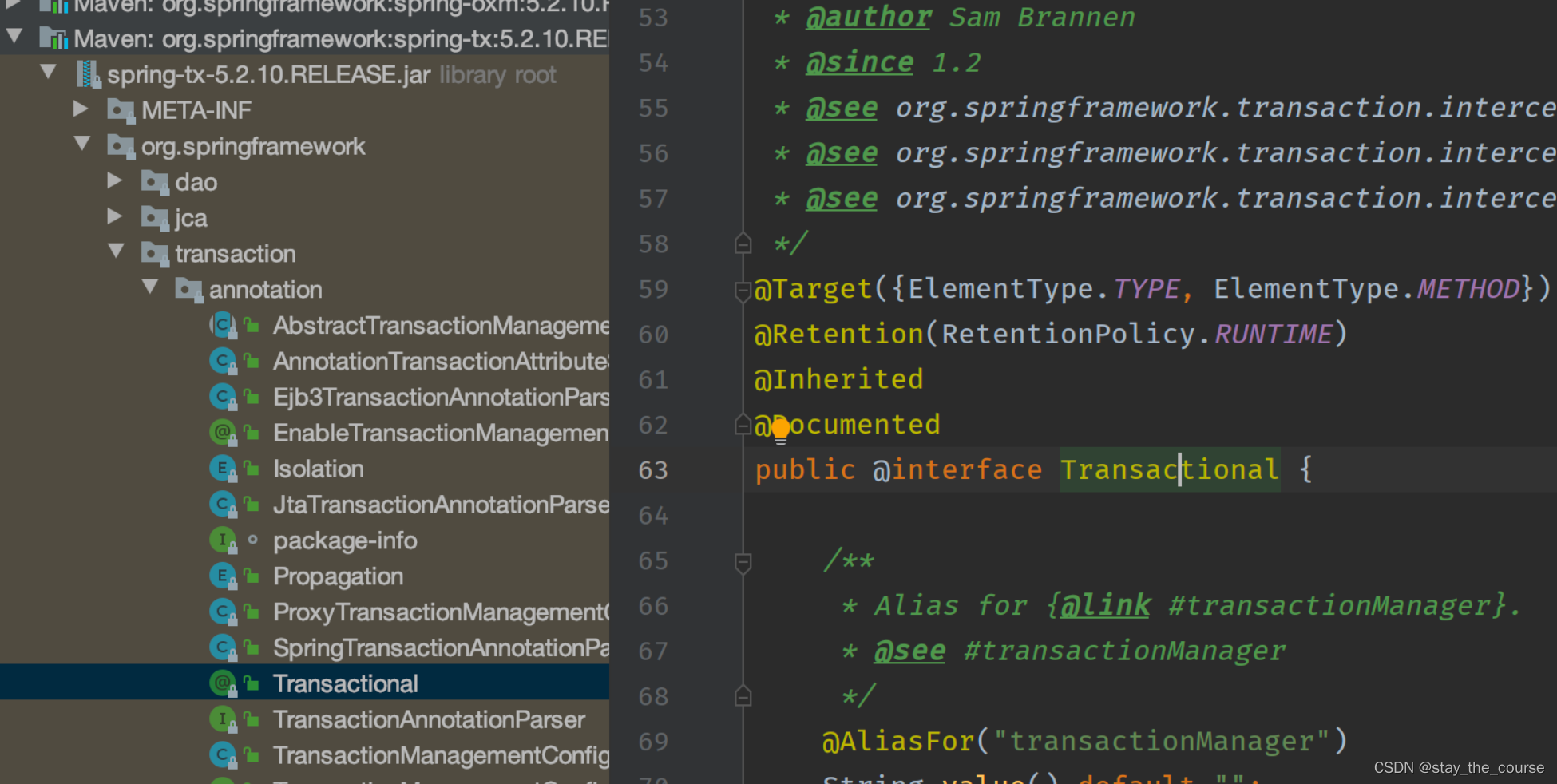Click the transaction package folder icon
The height and width of the screenshot is (784, 1557).
(155, 254)
